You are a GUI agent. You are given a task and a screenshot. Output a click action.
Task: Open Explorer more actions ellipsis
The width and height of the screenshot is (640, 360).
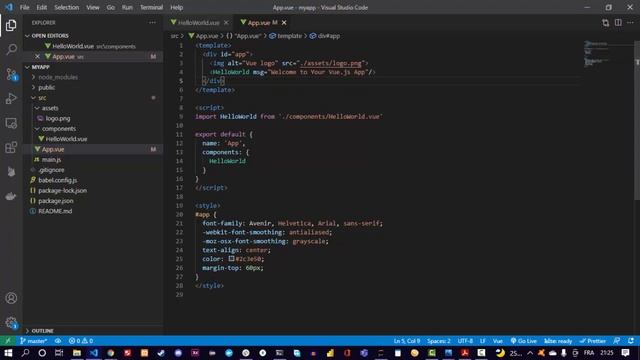[x=152, y=23]
